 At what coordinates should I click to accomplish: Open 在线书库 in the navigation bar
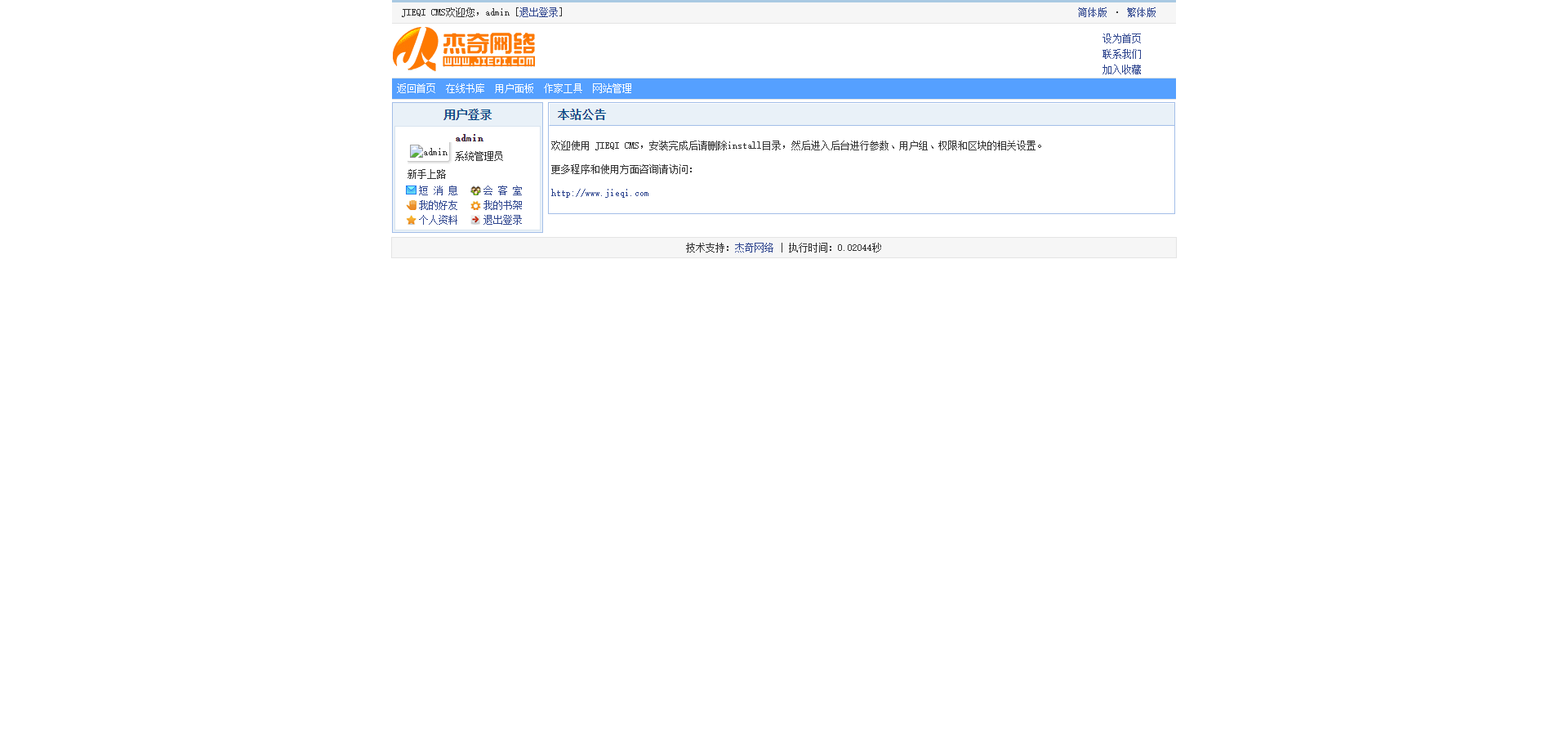465,89
